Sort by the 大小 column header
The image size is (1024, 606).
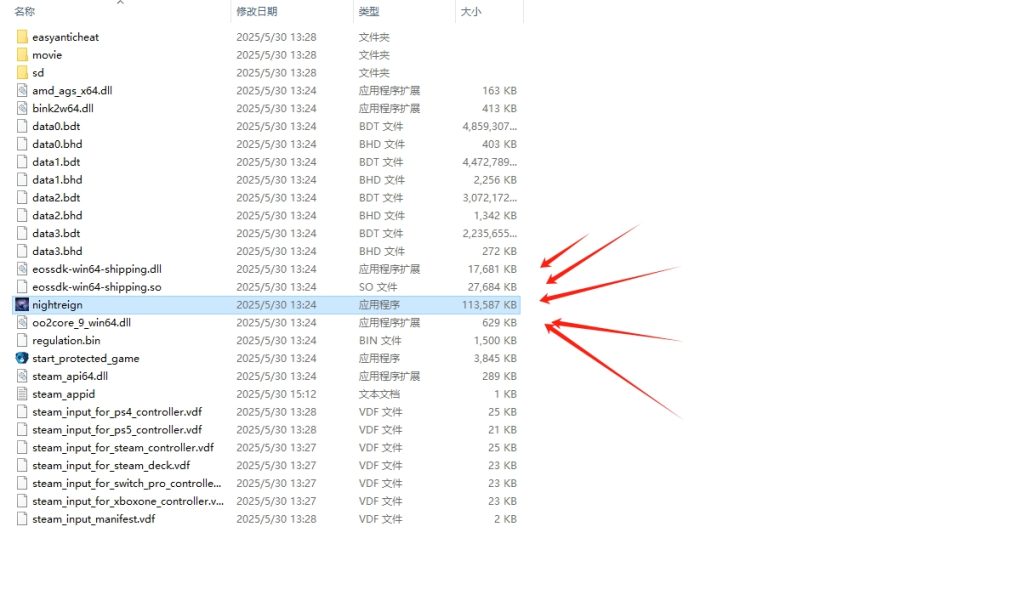tap(471, 11)
